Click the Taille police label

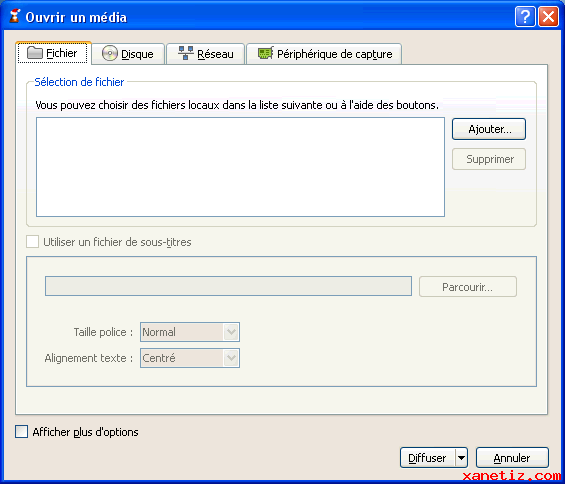pyautogui.click(x=103, y=332)
